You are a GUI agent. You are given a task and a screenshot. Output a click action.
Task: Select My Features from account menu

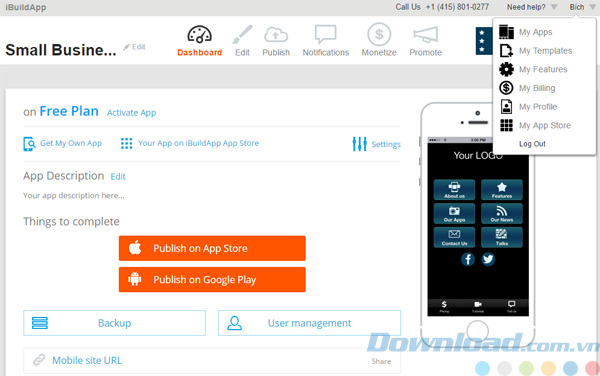click(x=543, y=69)
